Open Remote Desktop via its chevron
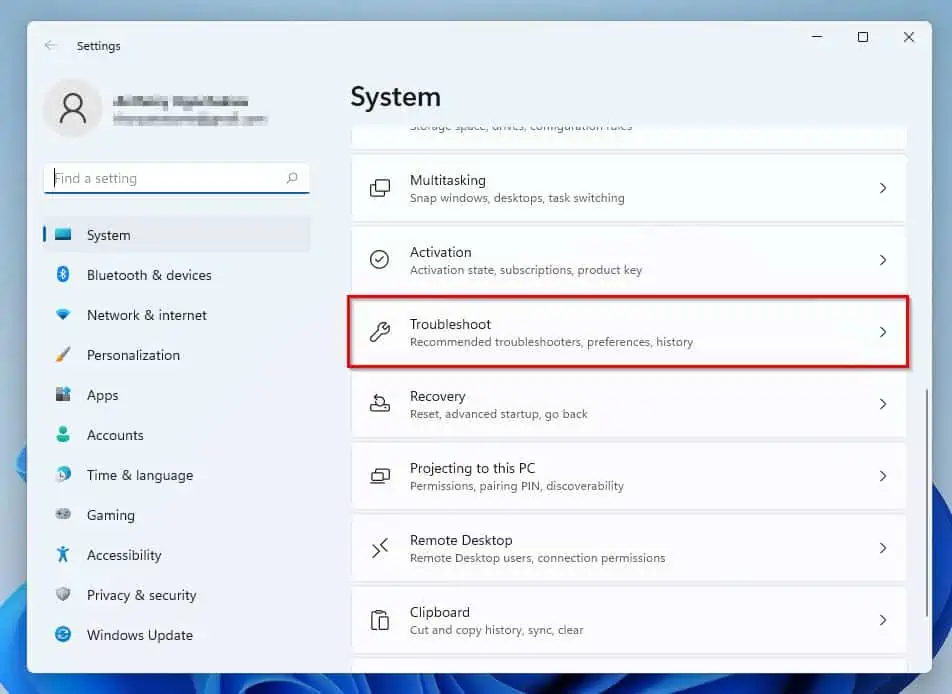952x694 pixels. click(x=883, y=548)
